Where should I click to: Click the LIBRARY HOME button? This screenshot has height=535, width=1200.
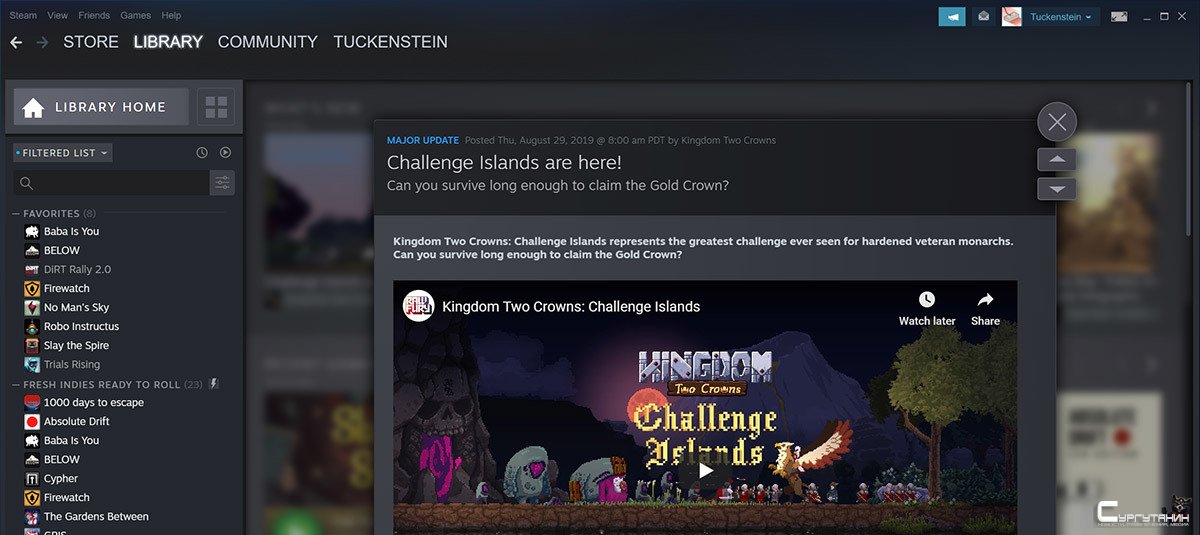101,107
